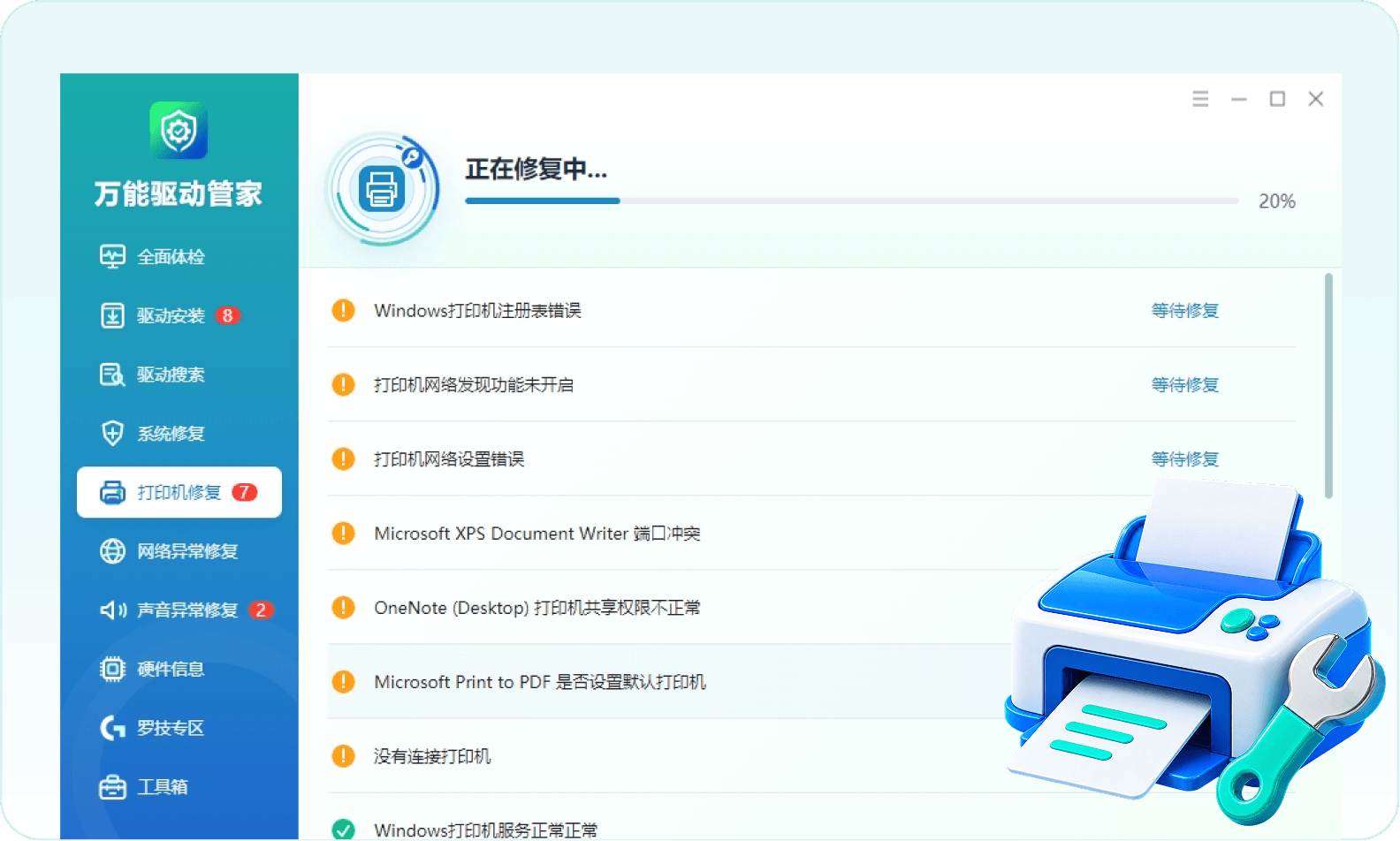
Task: Click warning icon beside Windows打印机注册表错误
Action: pyautogui.click(x=343, y=310)
